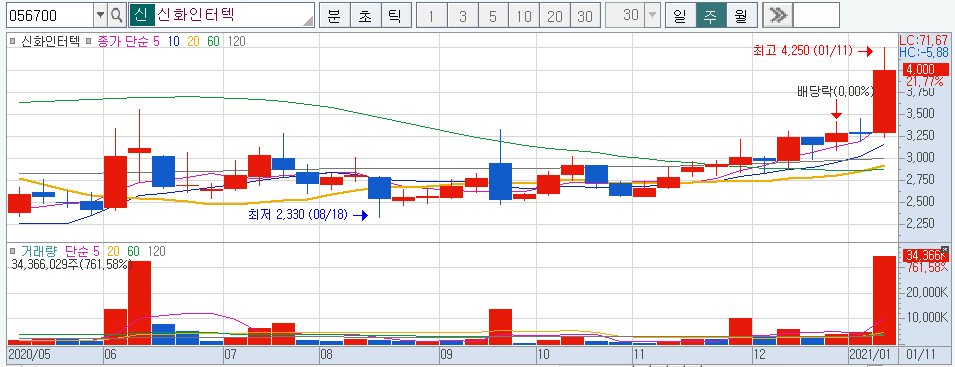Viewport: 955px width, 367px height.
Task: Click the tallest red volume bar in June
Action: coord(139,303)
